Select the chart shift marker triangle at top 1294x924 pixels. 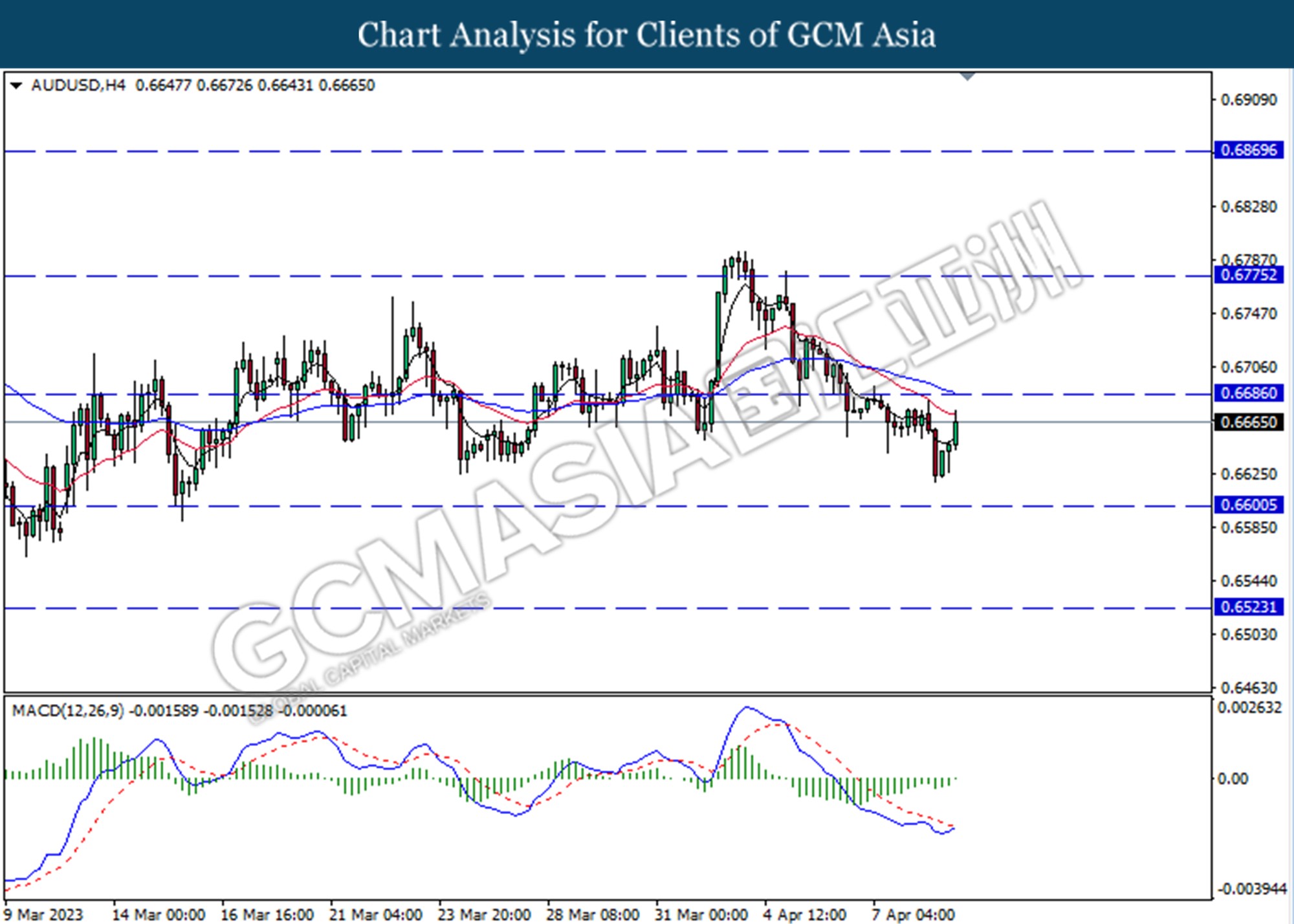click(x=968, y=77)
